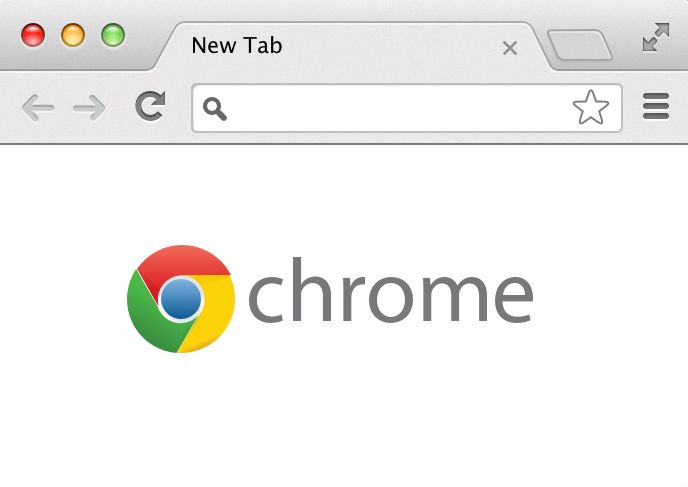
Task: Click the gray chrome wordmark text
Action: point(391,290)
